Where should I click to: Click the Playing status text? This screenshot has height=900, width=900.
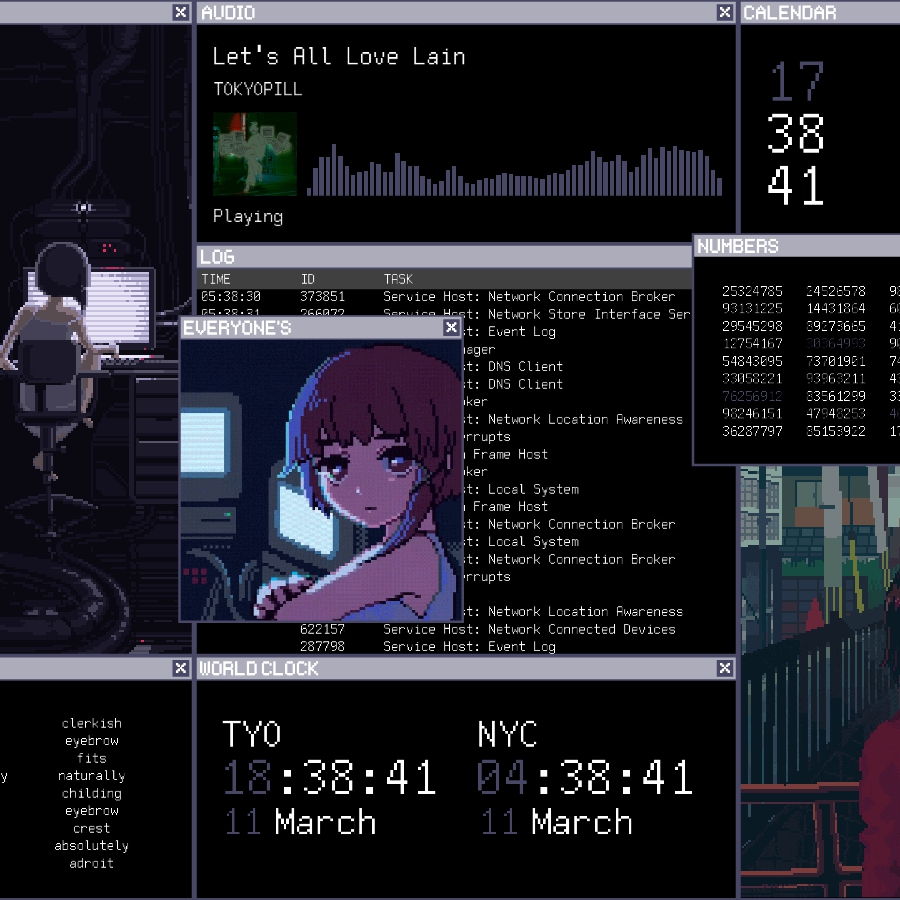tap(248, 216)
